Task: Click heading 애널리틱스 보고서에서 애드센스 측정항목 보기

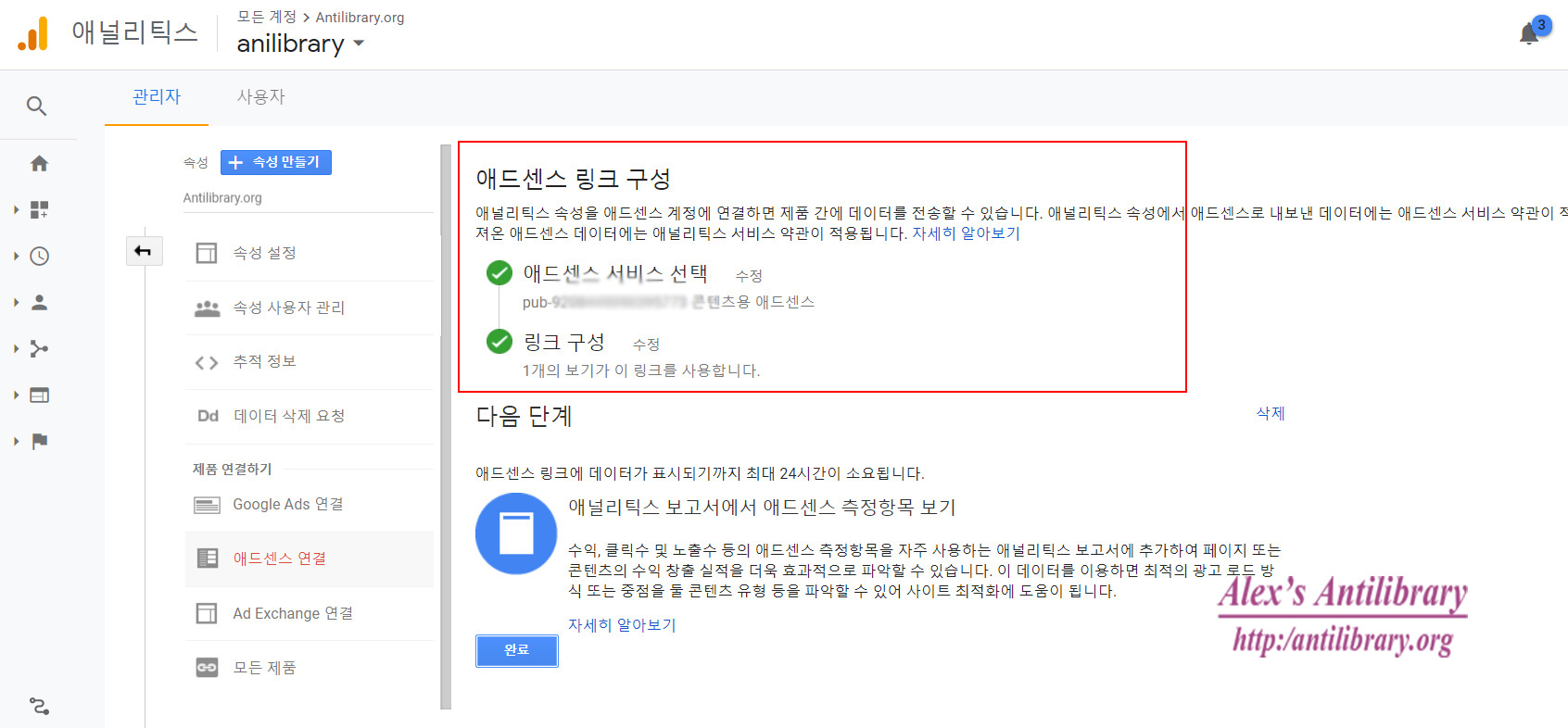Action: [x=762, y=508]
